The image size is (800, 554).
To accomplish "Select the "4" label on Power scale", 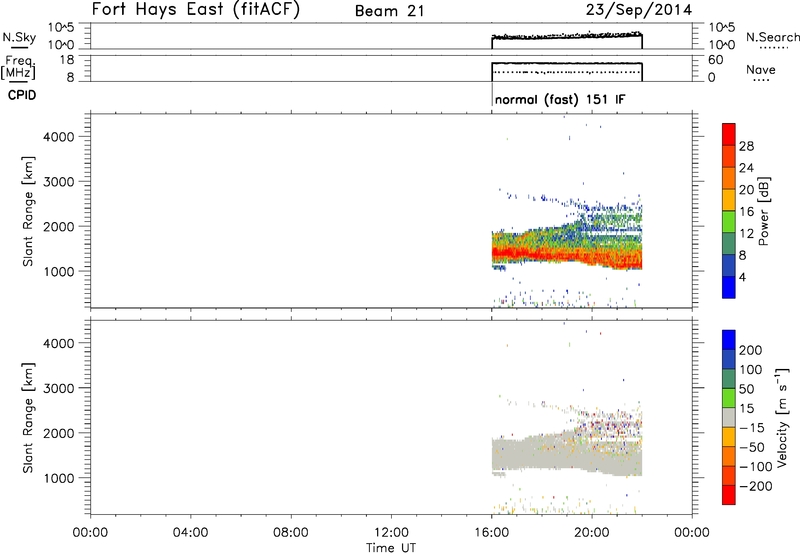I will (x=743, y=277).
